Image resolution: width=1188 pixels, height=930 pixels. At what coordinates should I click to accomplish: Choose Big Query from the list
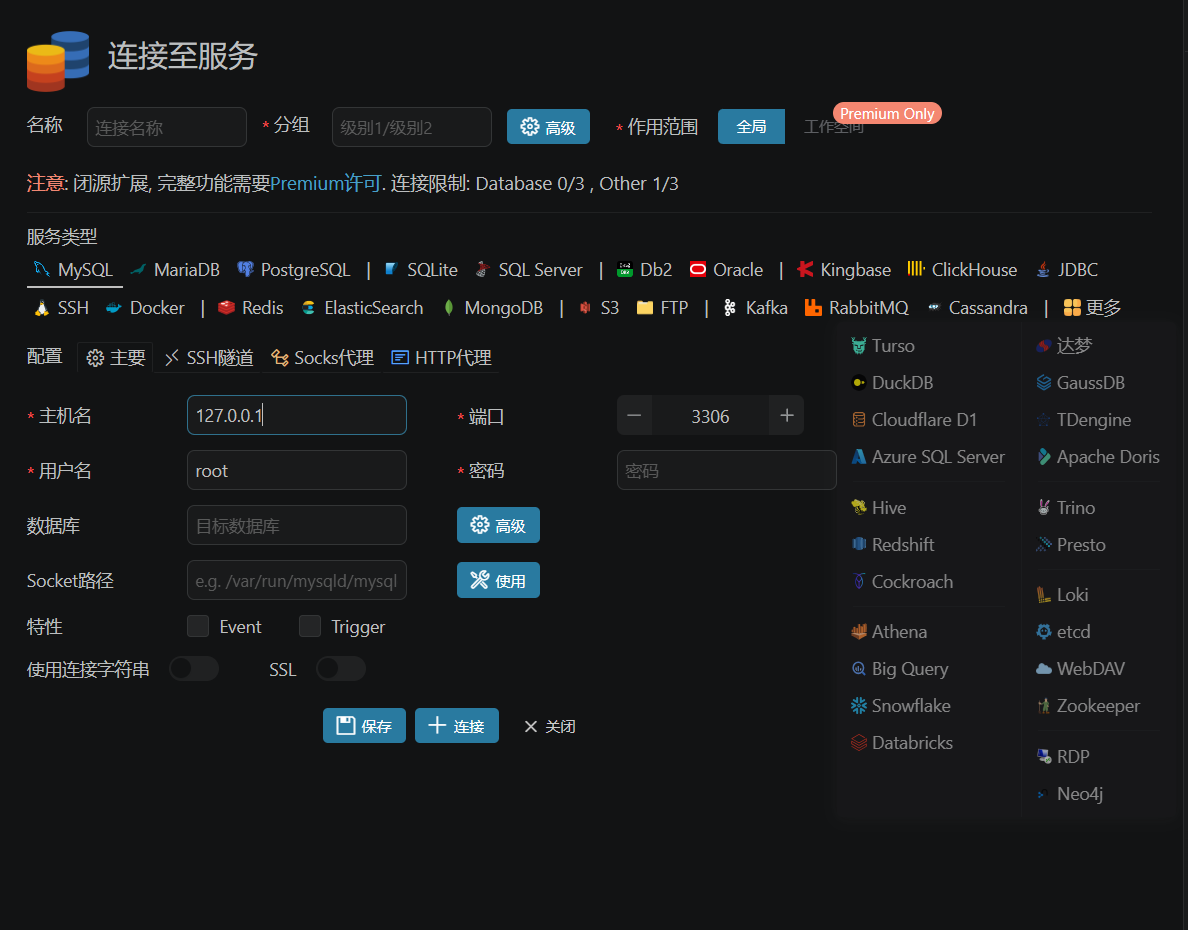point(899,669)
